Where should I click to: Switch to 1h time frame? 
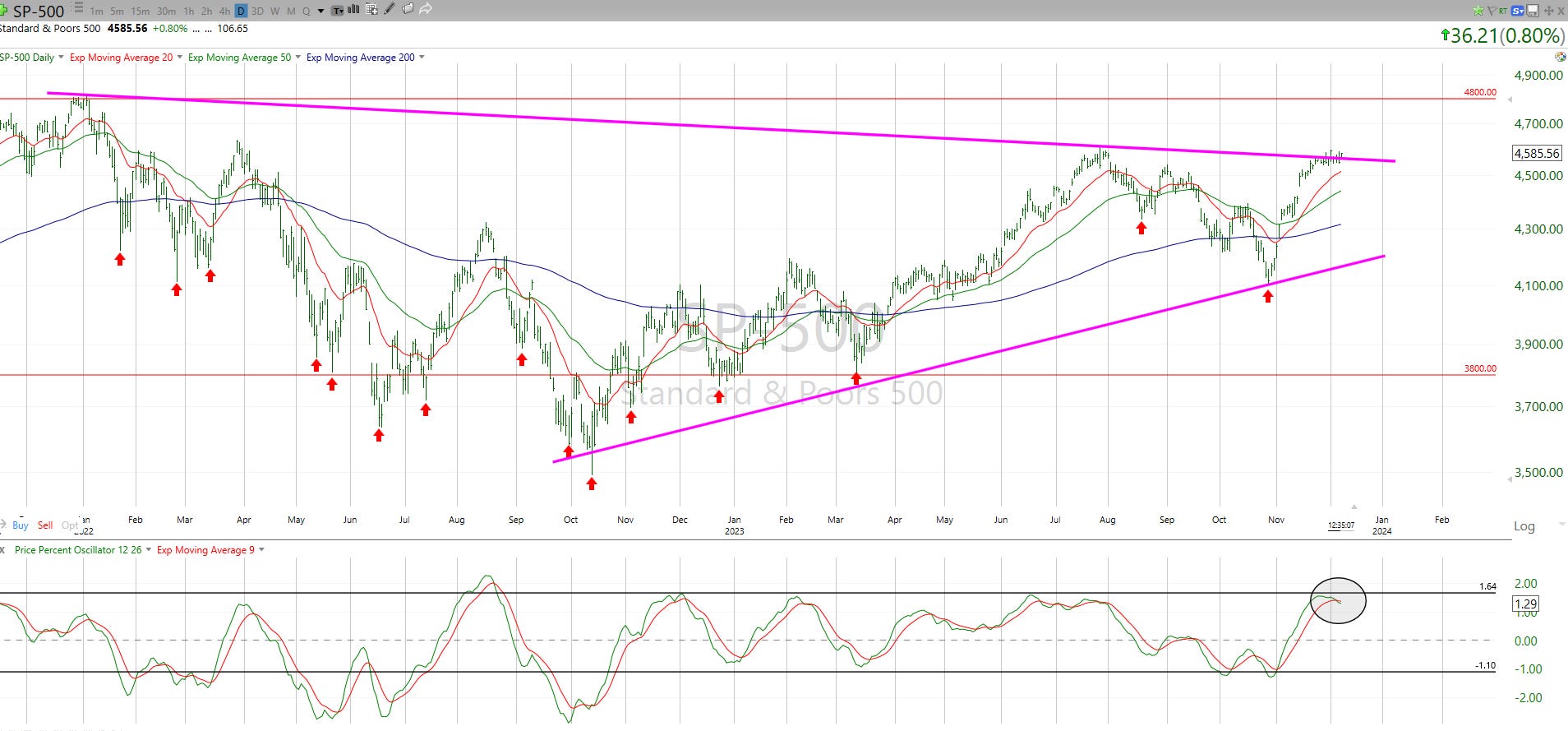tap(188, 12)
